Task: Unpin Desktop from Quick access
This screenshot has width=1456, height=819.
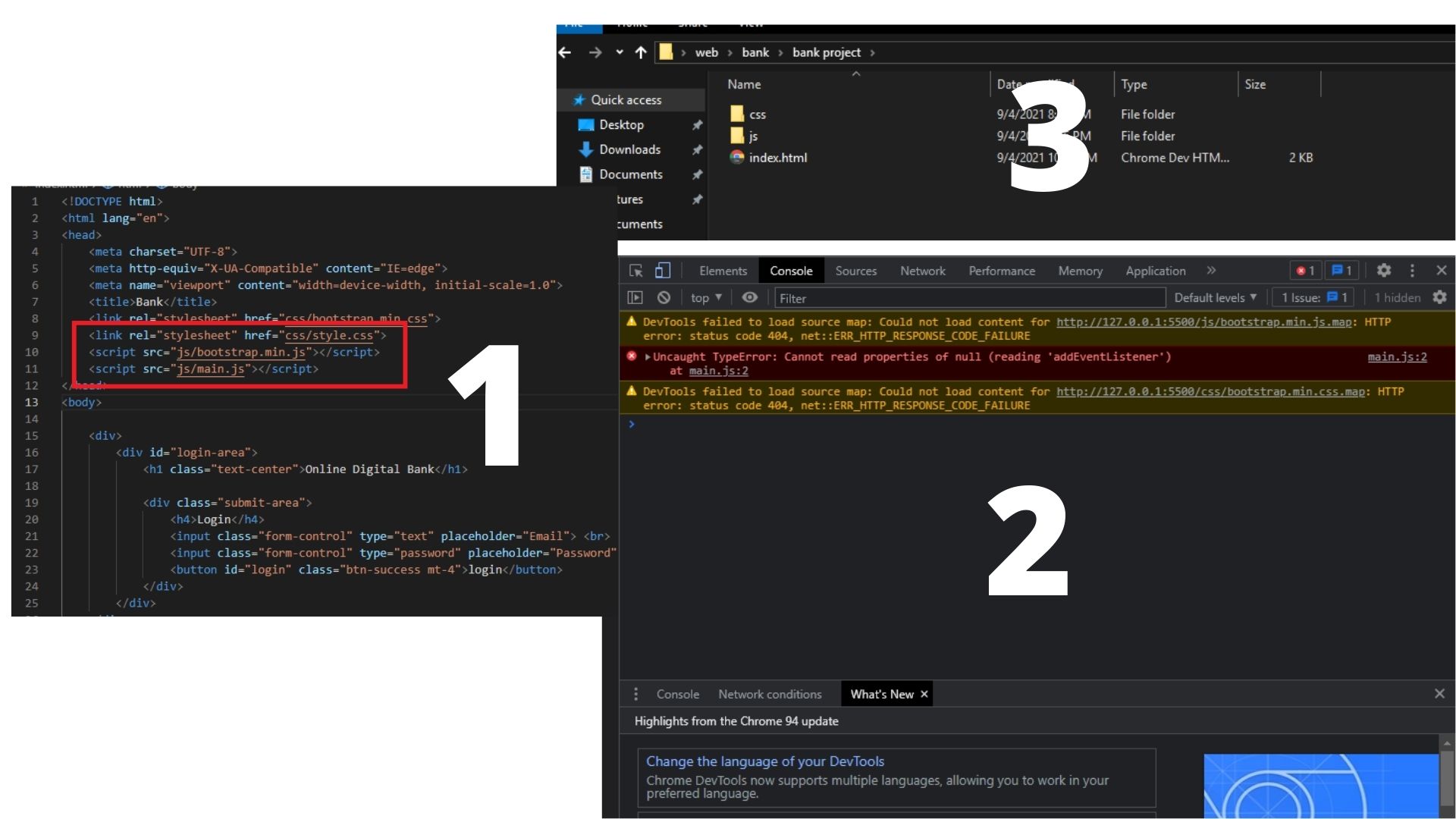Action: [x=697, y=124]
